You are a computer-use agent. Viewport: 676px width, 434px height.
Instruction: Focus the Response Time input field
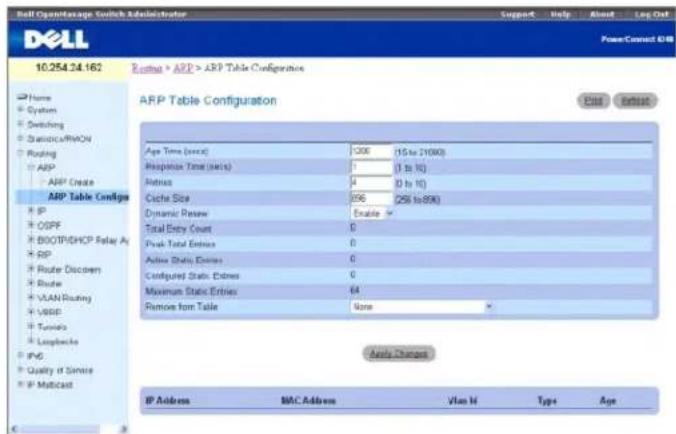[x=371, y=167]
